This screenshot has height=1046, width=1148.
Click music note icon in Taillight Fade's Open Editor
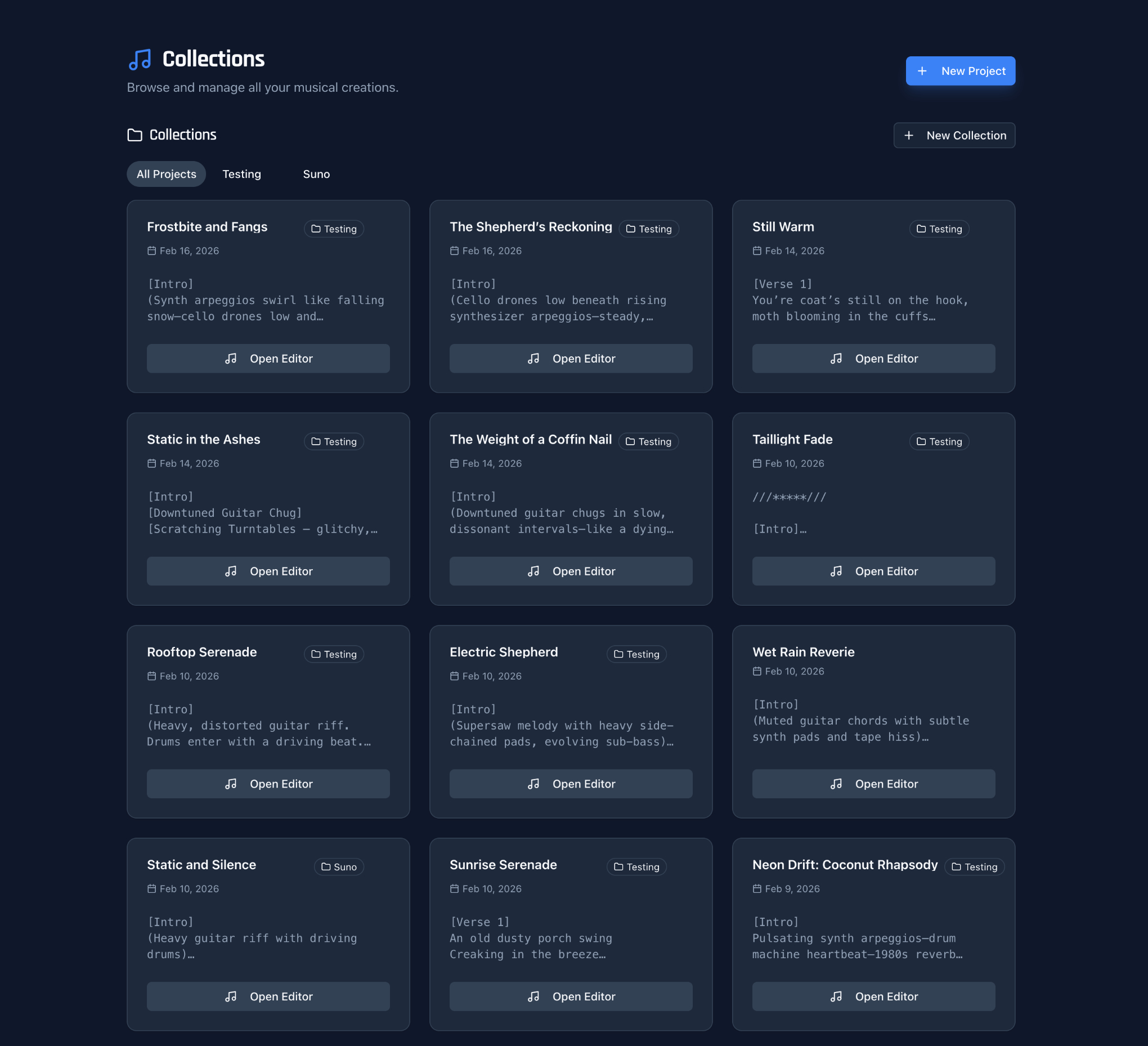836,571
